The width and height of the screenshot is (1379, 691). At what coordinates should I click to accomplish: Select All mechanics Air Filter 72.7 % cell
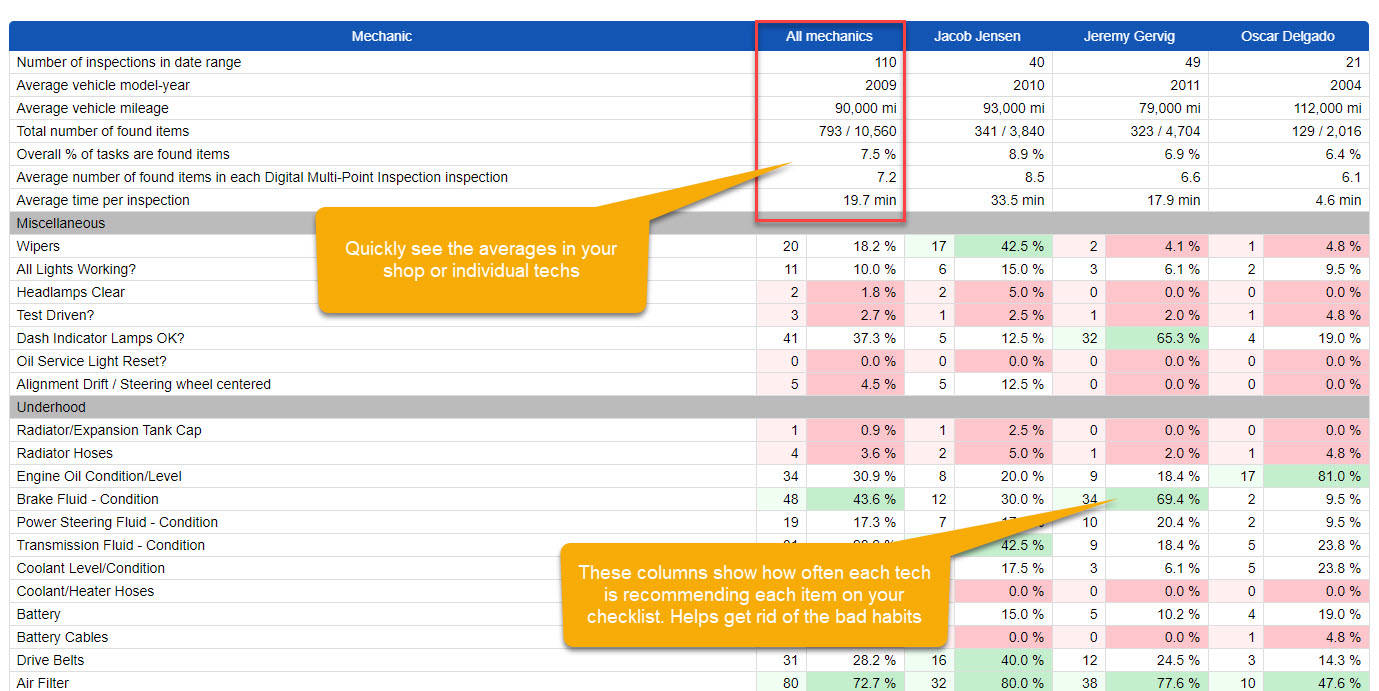[856, 683]
